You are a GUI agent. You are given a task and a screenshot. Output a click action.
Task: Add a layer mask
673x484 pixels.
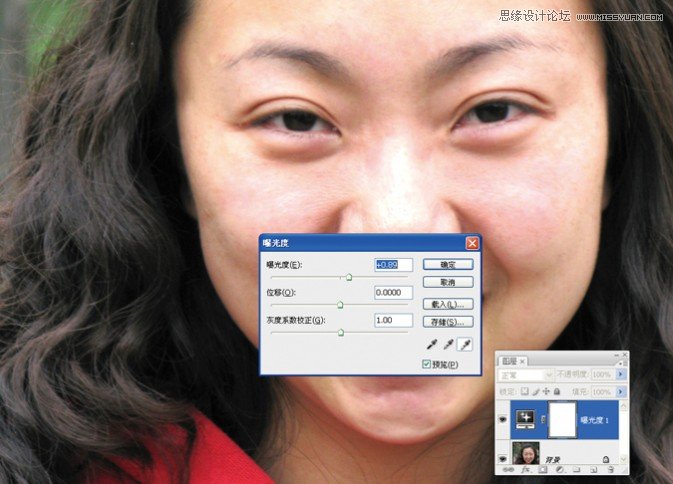[x=543, y=469]
